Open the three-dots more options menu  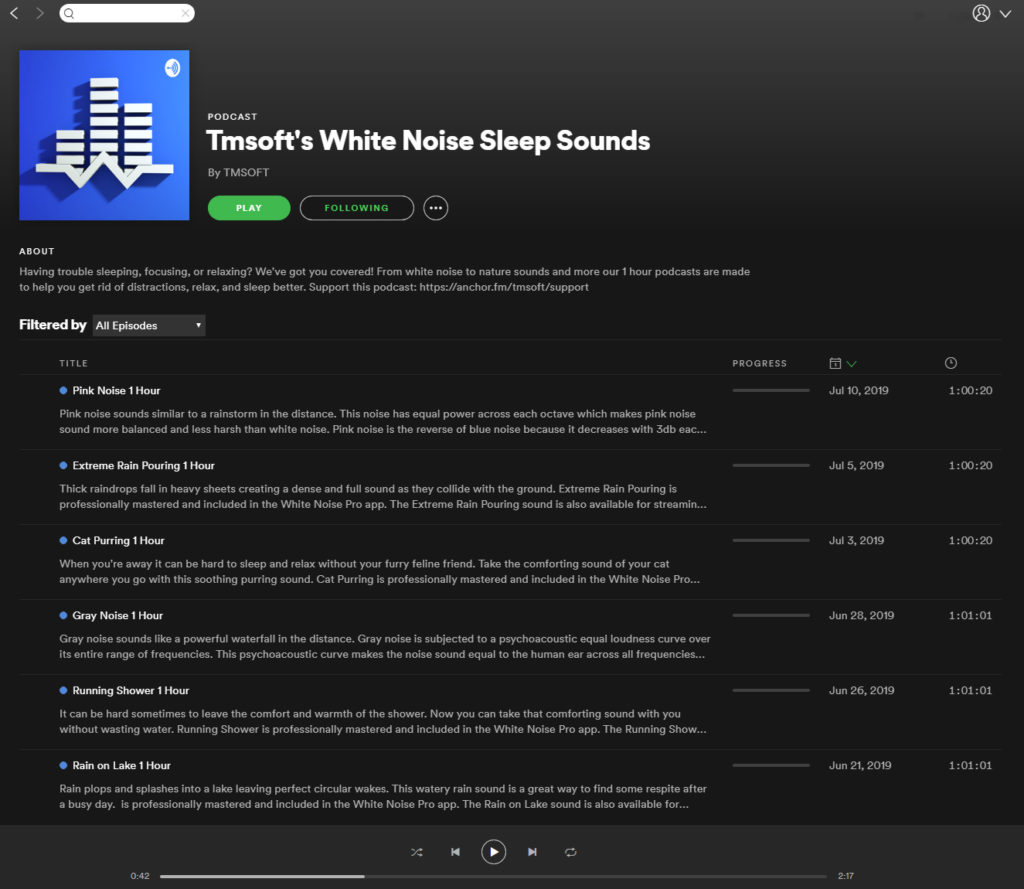point(436,208)
